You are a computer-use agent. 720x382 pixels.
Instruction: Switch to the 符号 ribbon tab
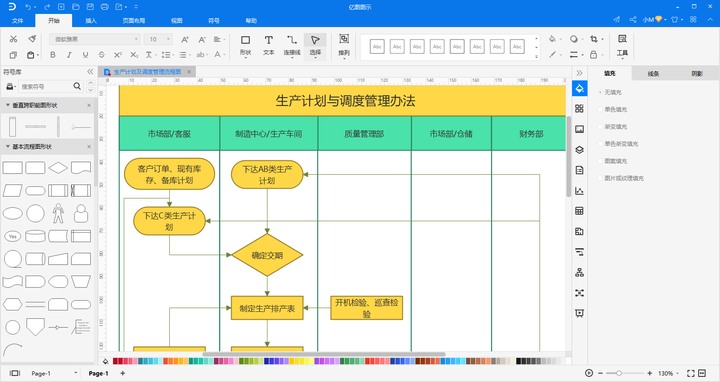214,21
